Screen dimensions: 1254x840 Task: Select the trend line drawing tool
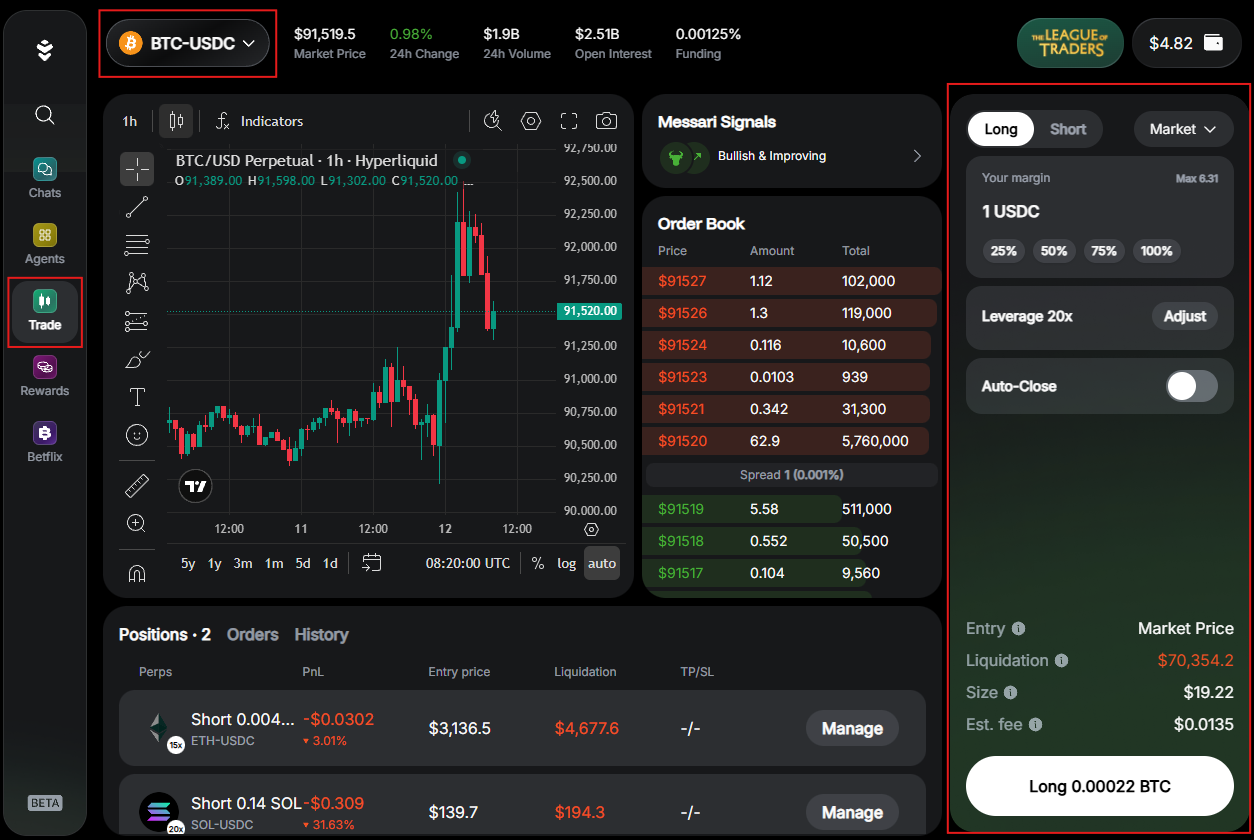[x=137, y=207]
